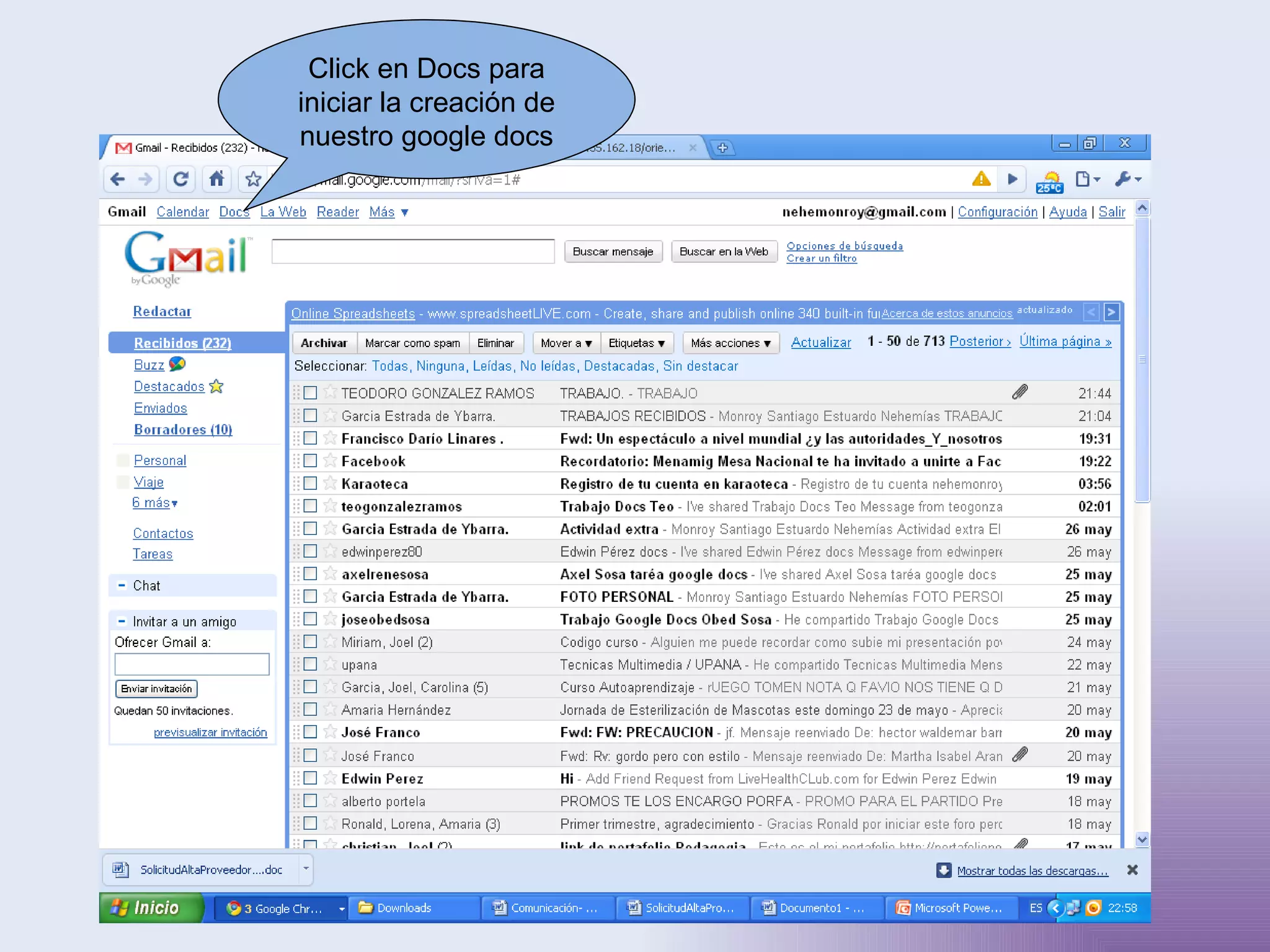Click the star icon beside Destacados
Viewport: 1270px width, 952px height.
(x=216, y=386)
